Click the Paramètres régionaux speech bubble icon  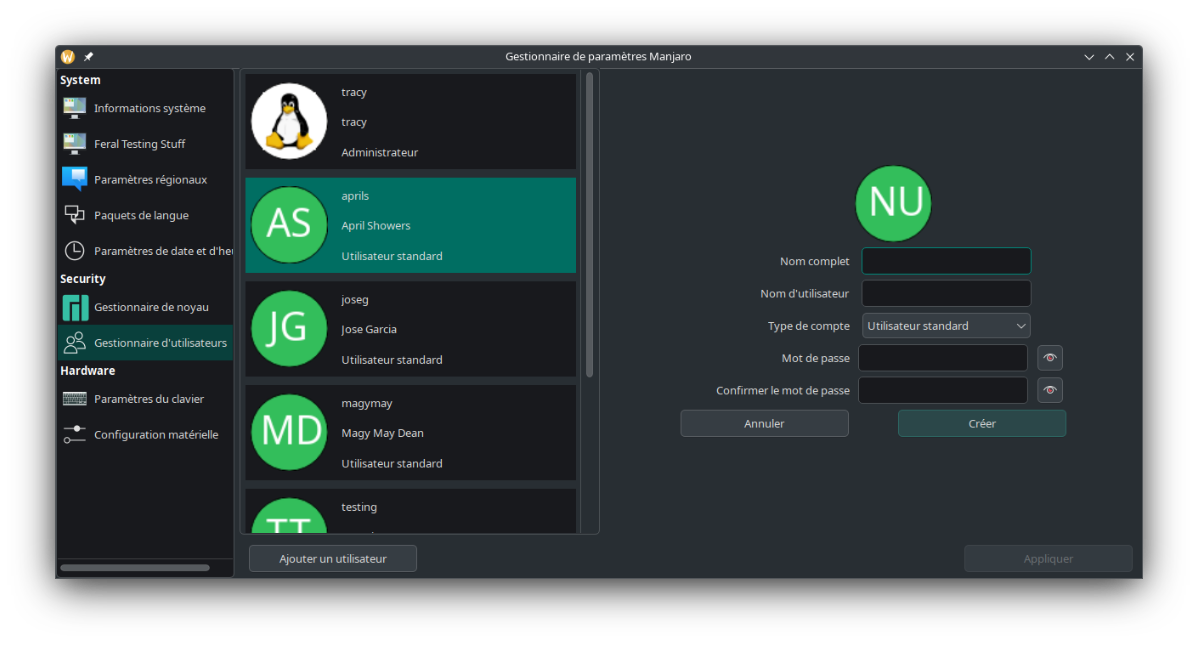pyautogui.click(x=74, y=179)
